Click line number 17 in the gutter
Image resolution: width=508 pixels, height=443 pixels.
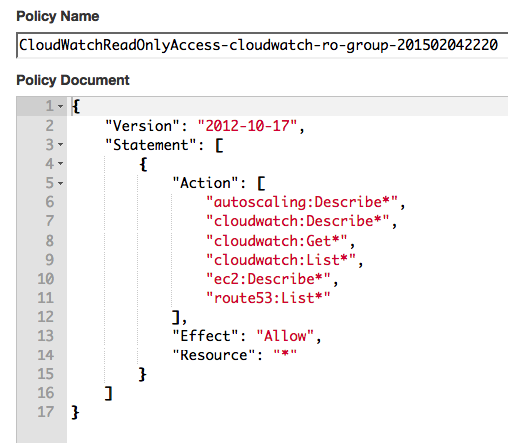(x=46, y=412)
